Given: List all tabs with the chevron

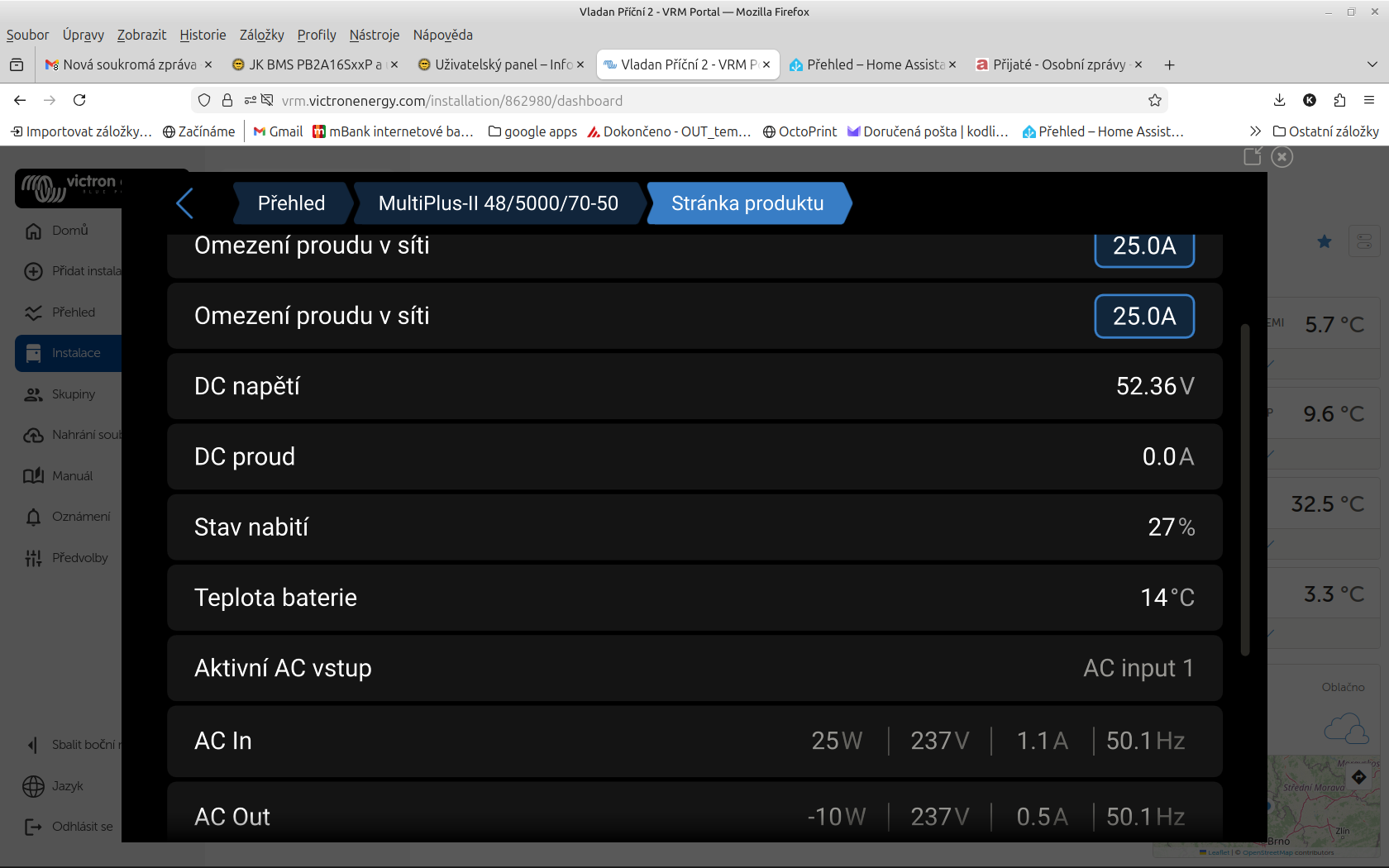Looking at the screenshot, I should 1372,64.
